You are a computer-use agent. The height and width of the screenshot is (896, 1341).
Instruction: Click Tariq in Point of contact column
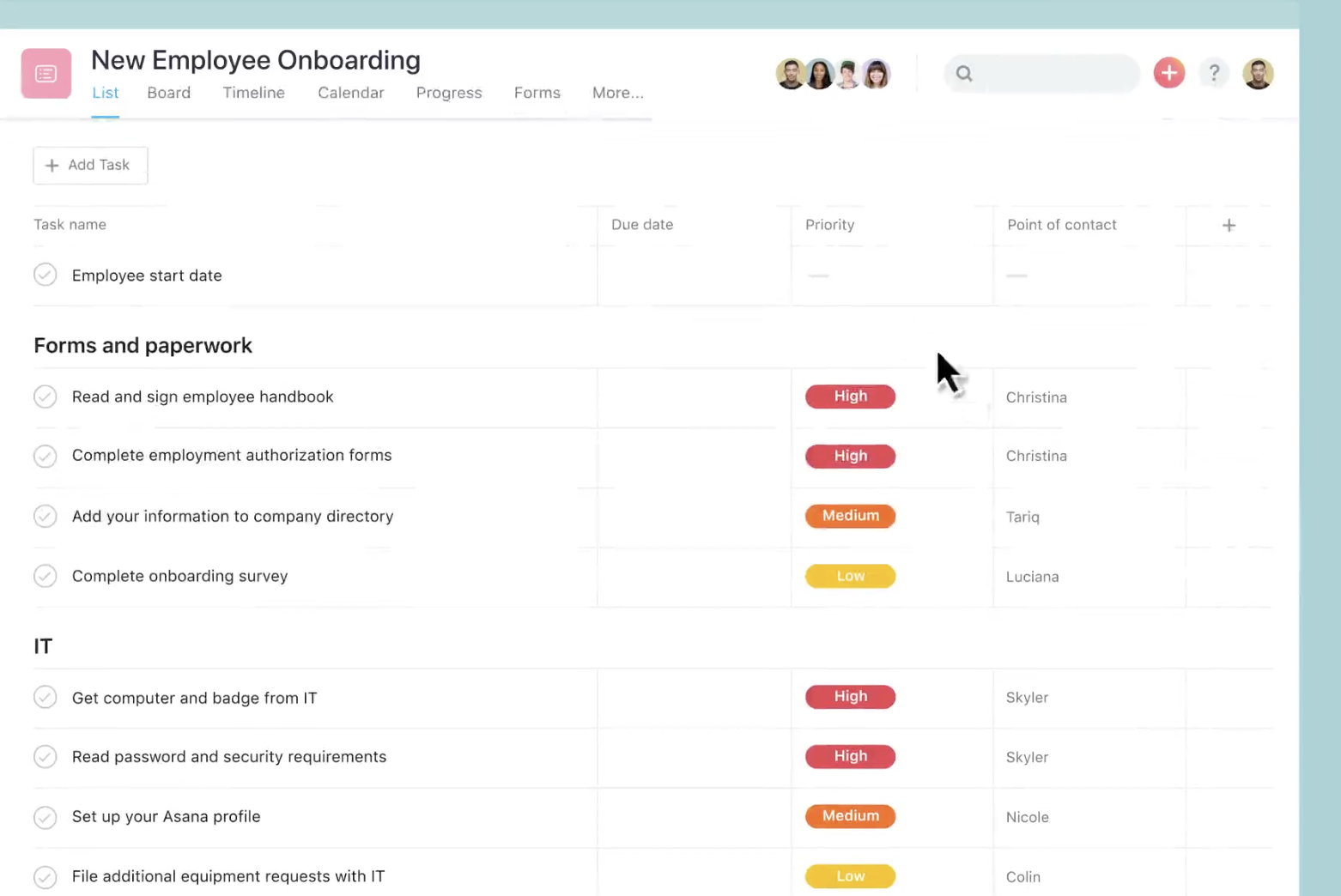pyautogui.click(x=1022, y=517)
